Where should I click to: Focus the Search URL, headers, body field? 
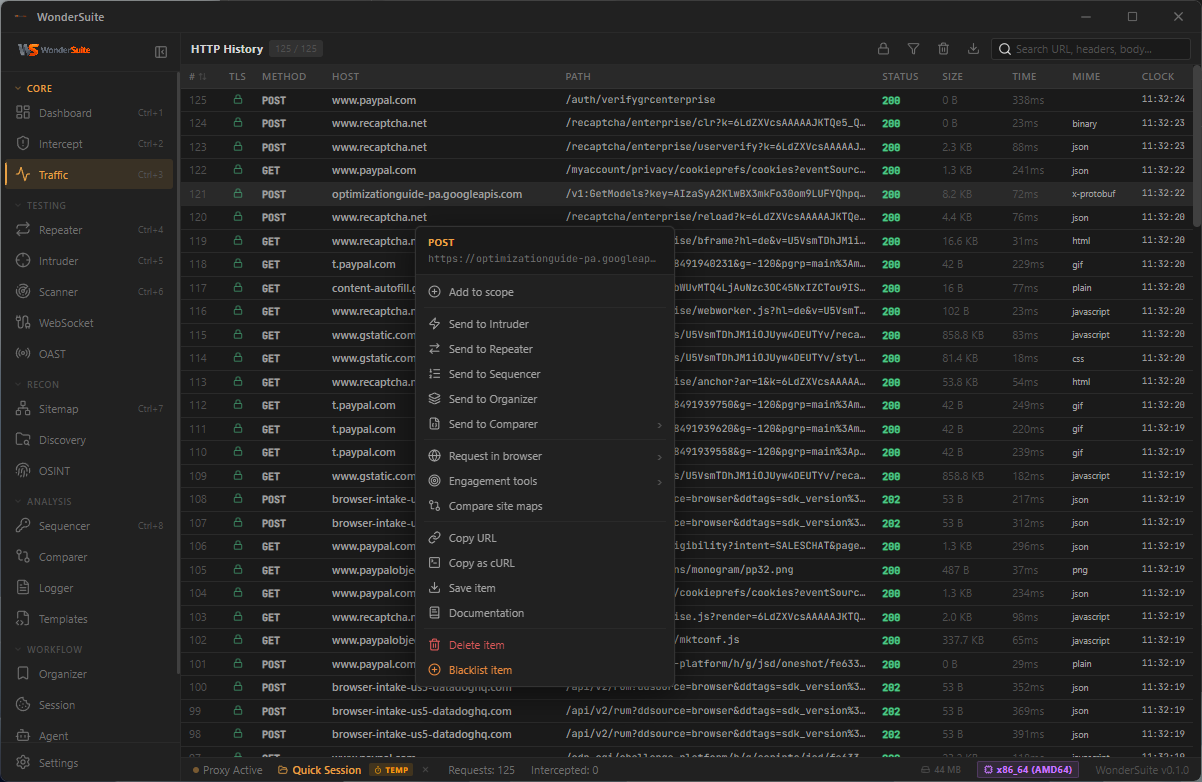[1091, 49]
